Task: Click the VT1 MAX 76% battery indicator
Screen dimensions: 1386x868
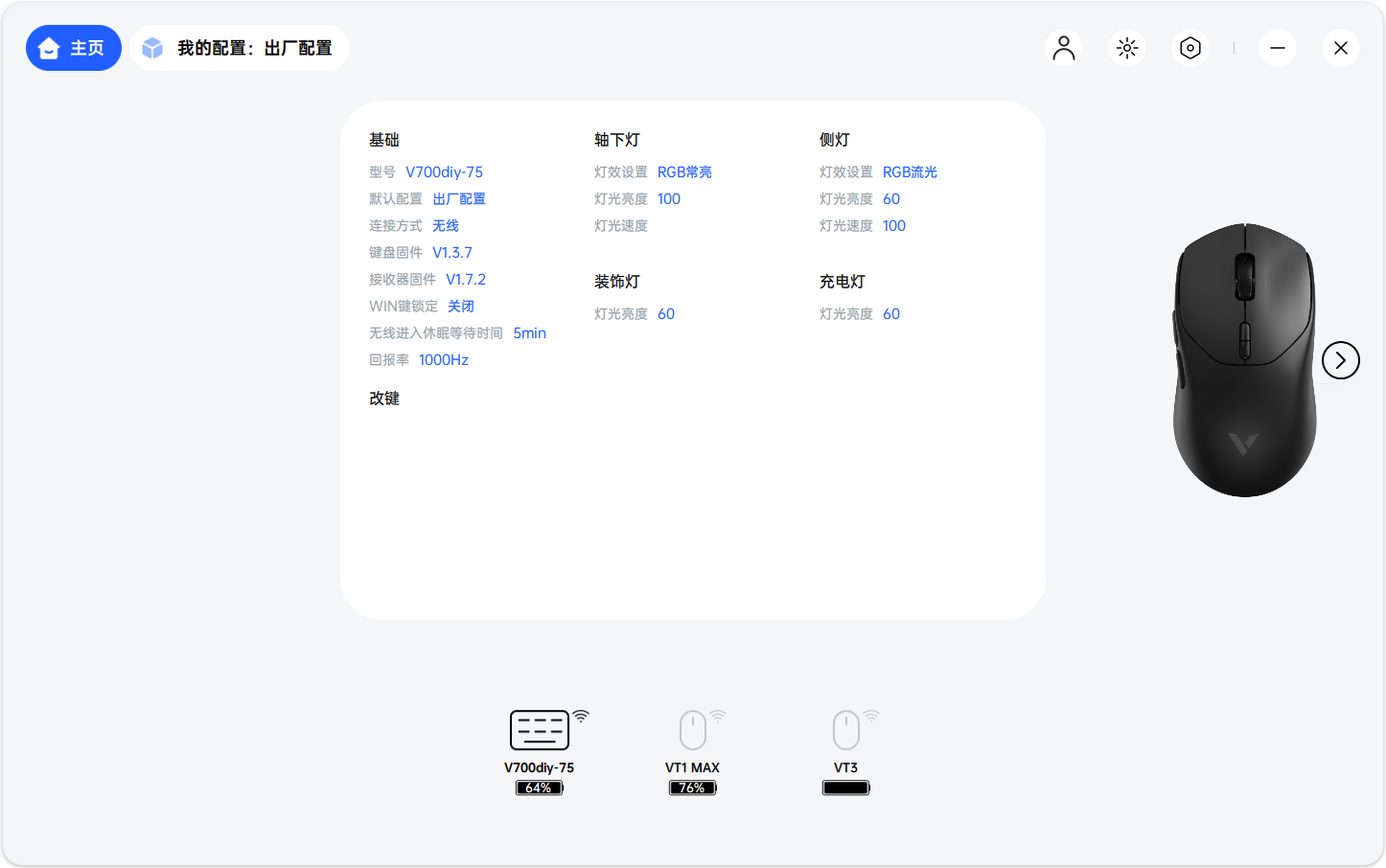Action: (692, 788)
